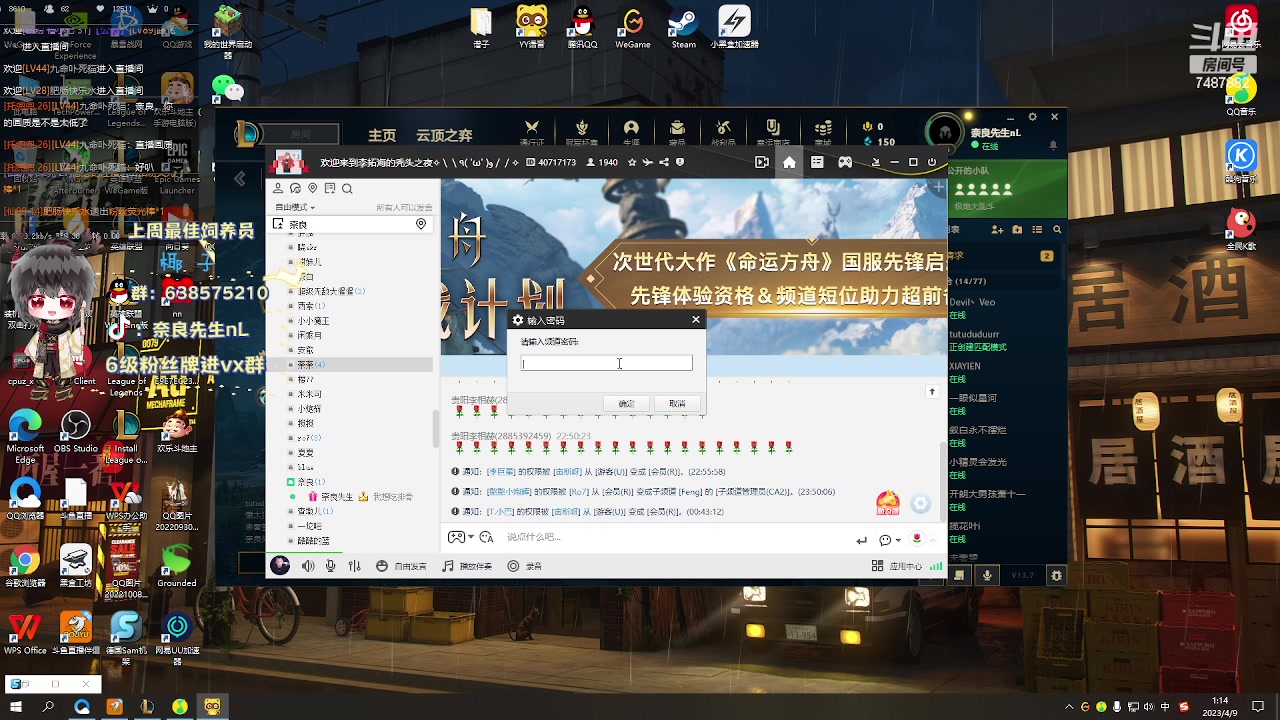Click friend XIAYIEN in League list
This screenshot has width=1280, height=720.
pos(966,367)
